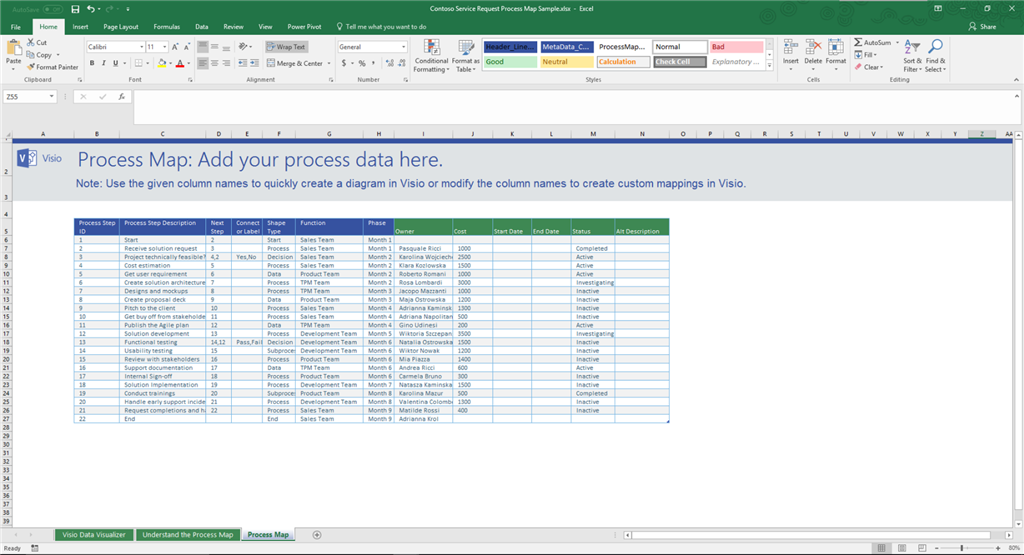Undo the last action

click(90, 9)
